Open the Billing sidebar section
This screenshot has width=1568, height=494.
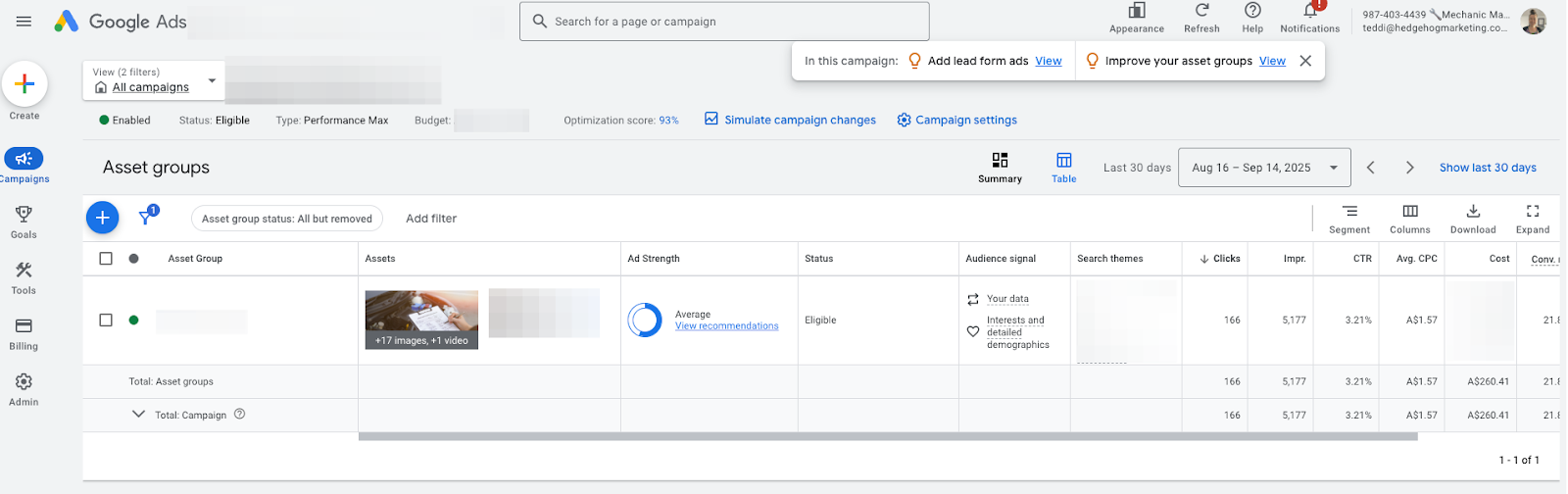click(x=24, y=333)
